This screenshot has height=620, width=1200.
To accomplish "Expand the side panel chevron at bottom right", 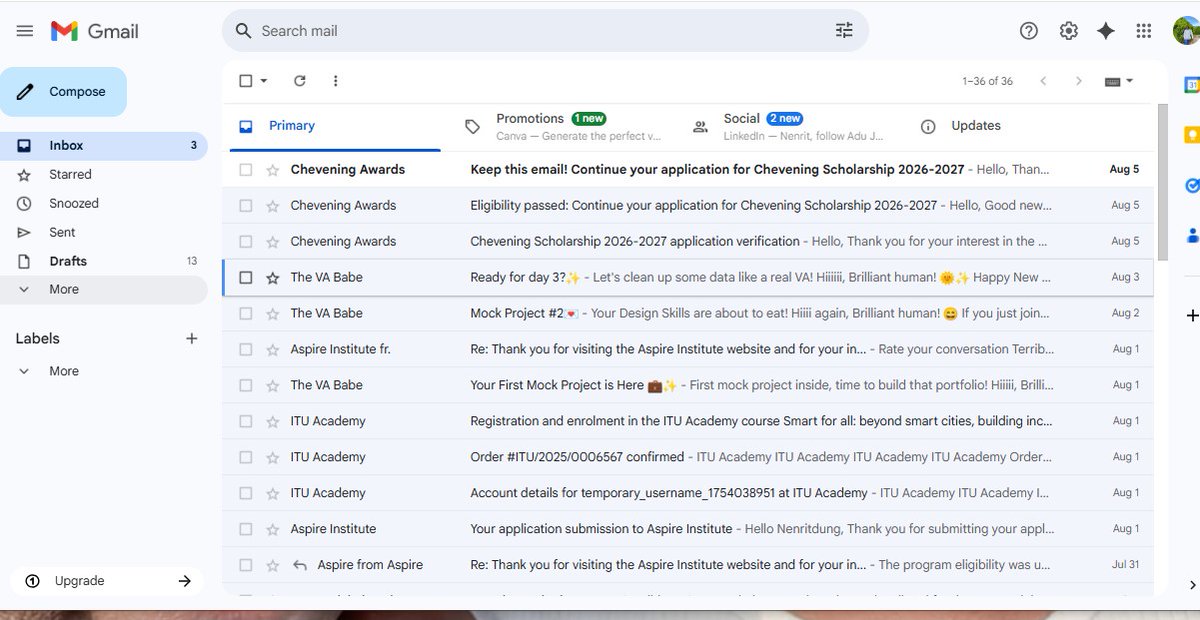I will (1192, 584).
